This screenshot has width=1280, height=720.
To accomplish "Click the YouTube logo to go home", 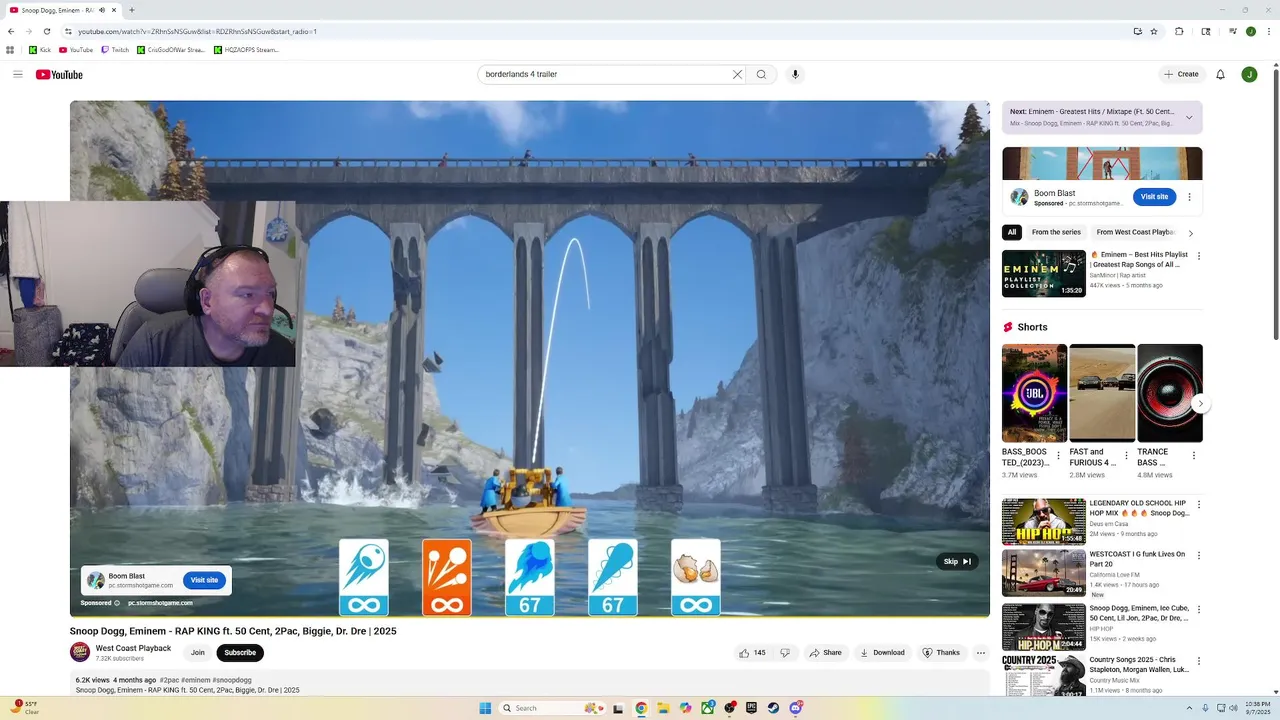I will (x=59, y=74).
